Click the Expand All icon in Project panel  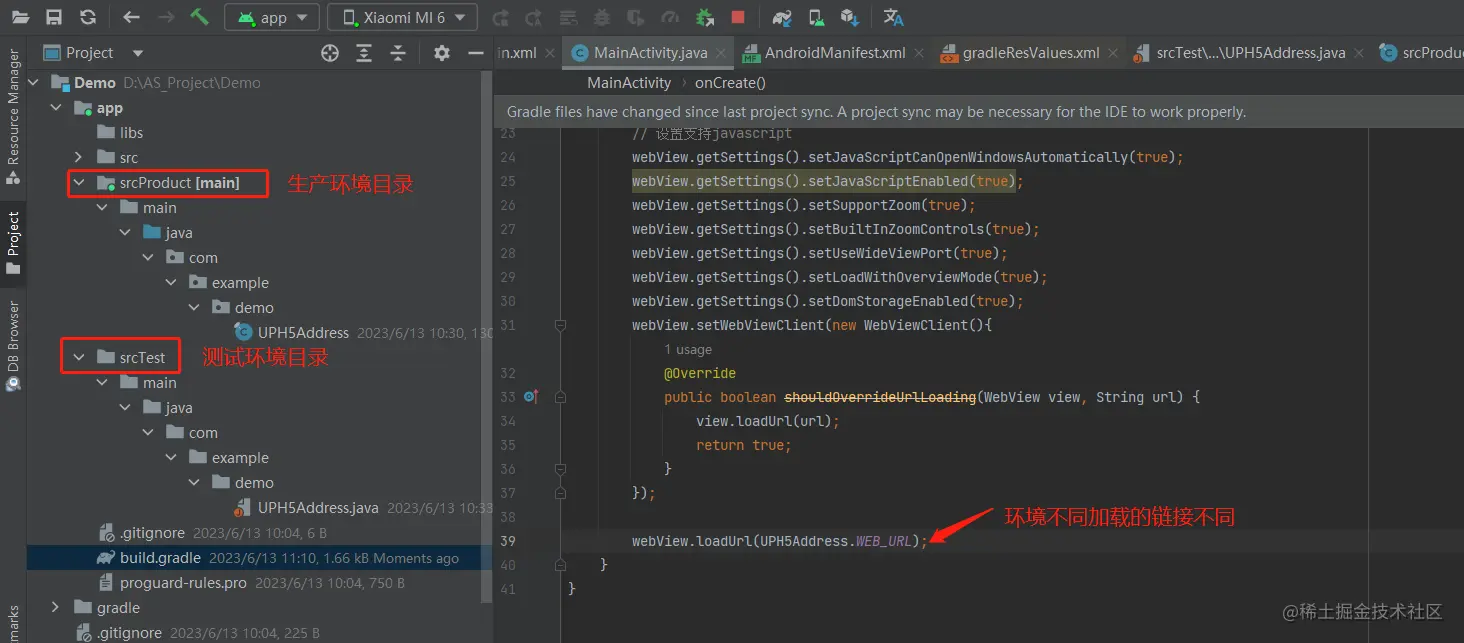click(364, 53)
